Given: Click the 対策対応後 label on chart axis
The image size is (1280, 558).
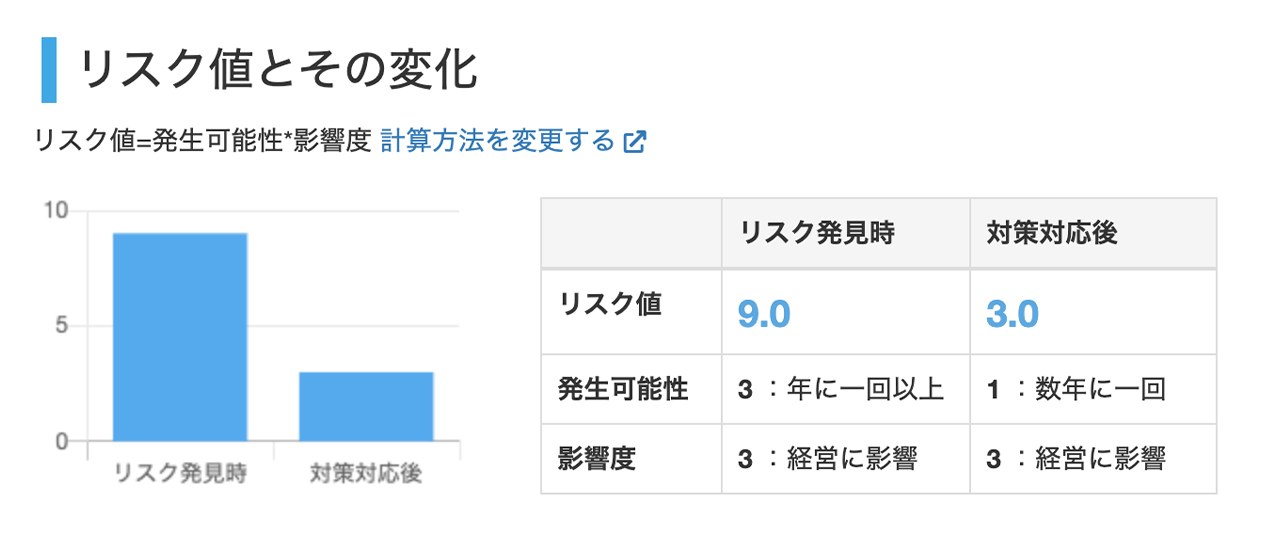Looking at the screenshot, I should [366, 473].
